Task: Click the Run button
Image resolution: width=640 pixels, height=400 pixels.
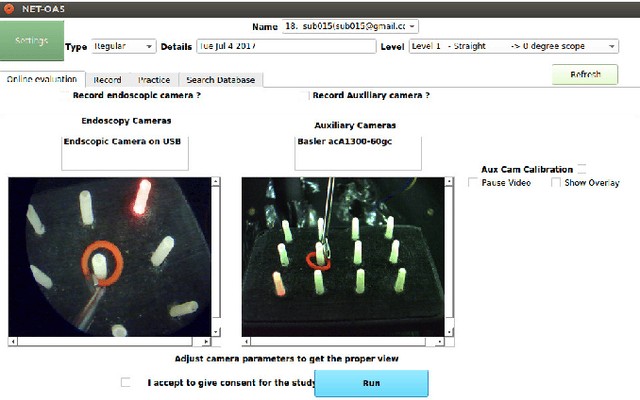Action: tap(371, 383)
